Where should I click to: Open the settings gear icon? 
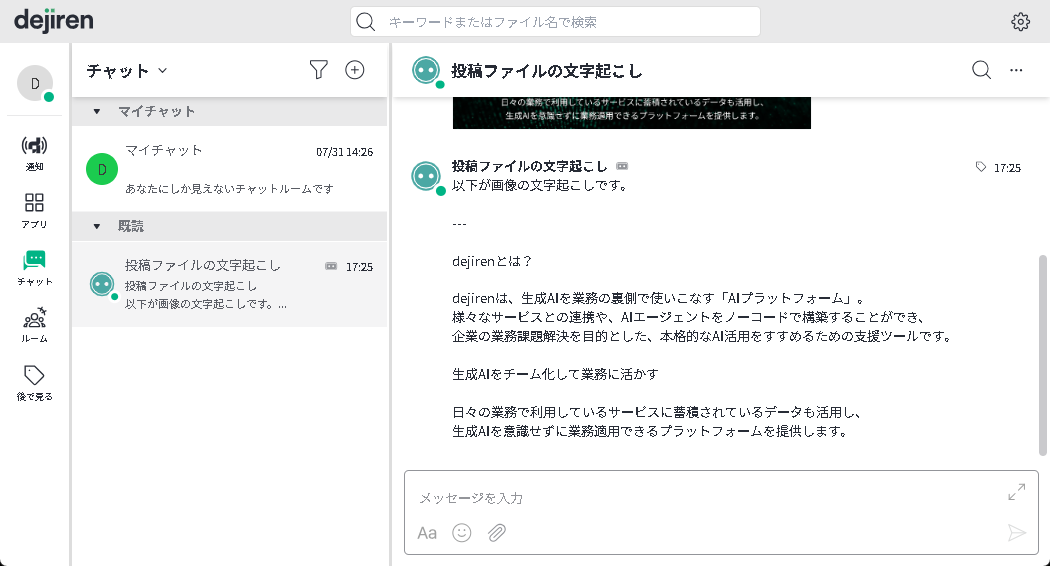point(1020,22)
